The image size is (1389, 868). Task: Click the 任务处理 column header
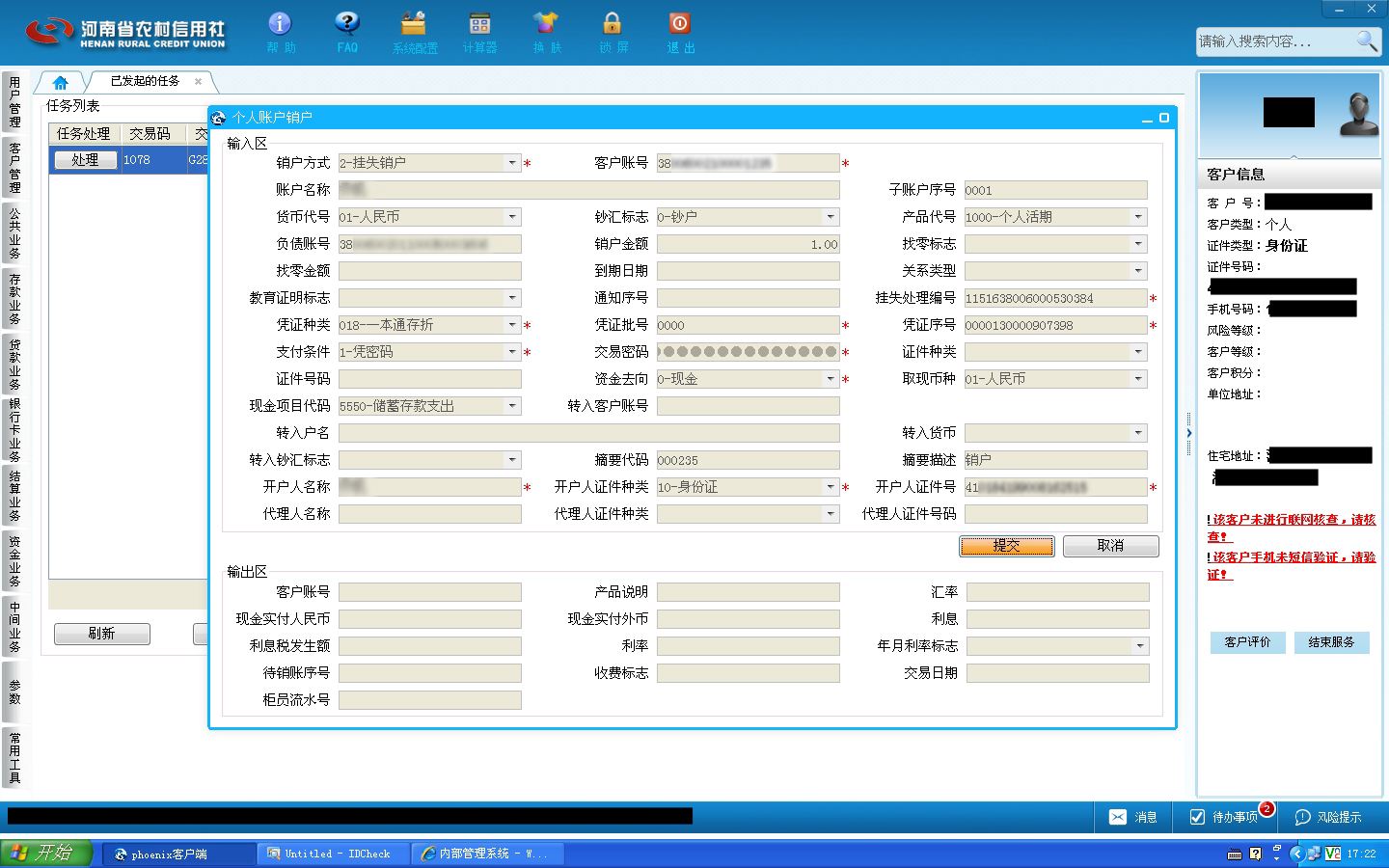click(84, 134)
